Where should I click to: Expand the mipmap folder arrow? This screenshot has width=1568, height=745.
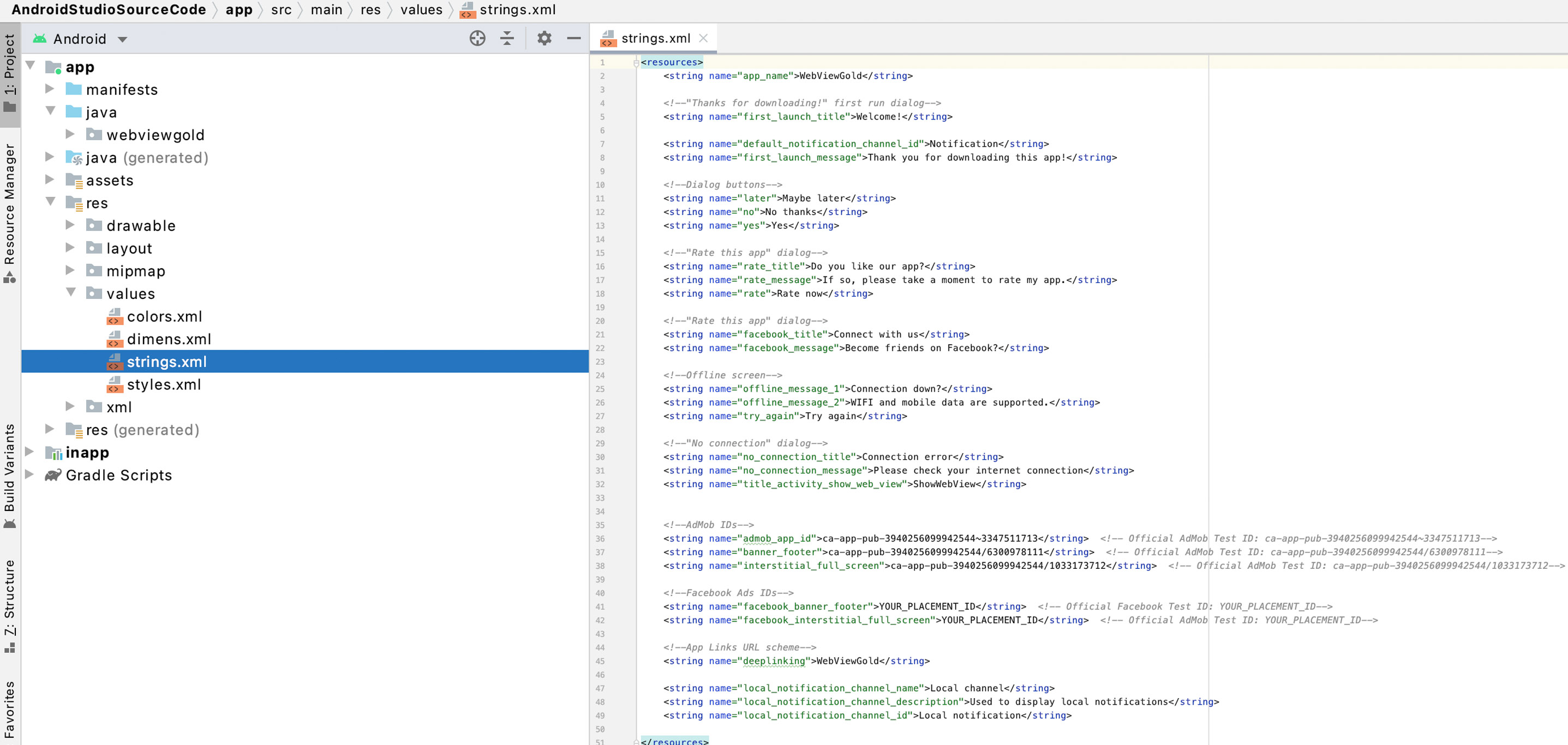point(70,271)
